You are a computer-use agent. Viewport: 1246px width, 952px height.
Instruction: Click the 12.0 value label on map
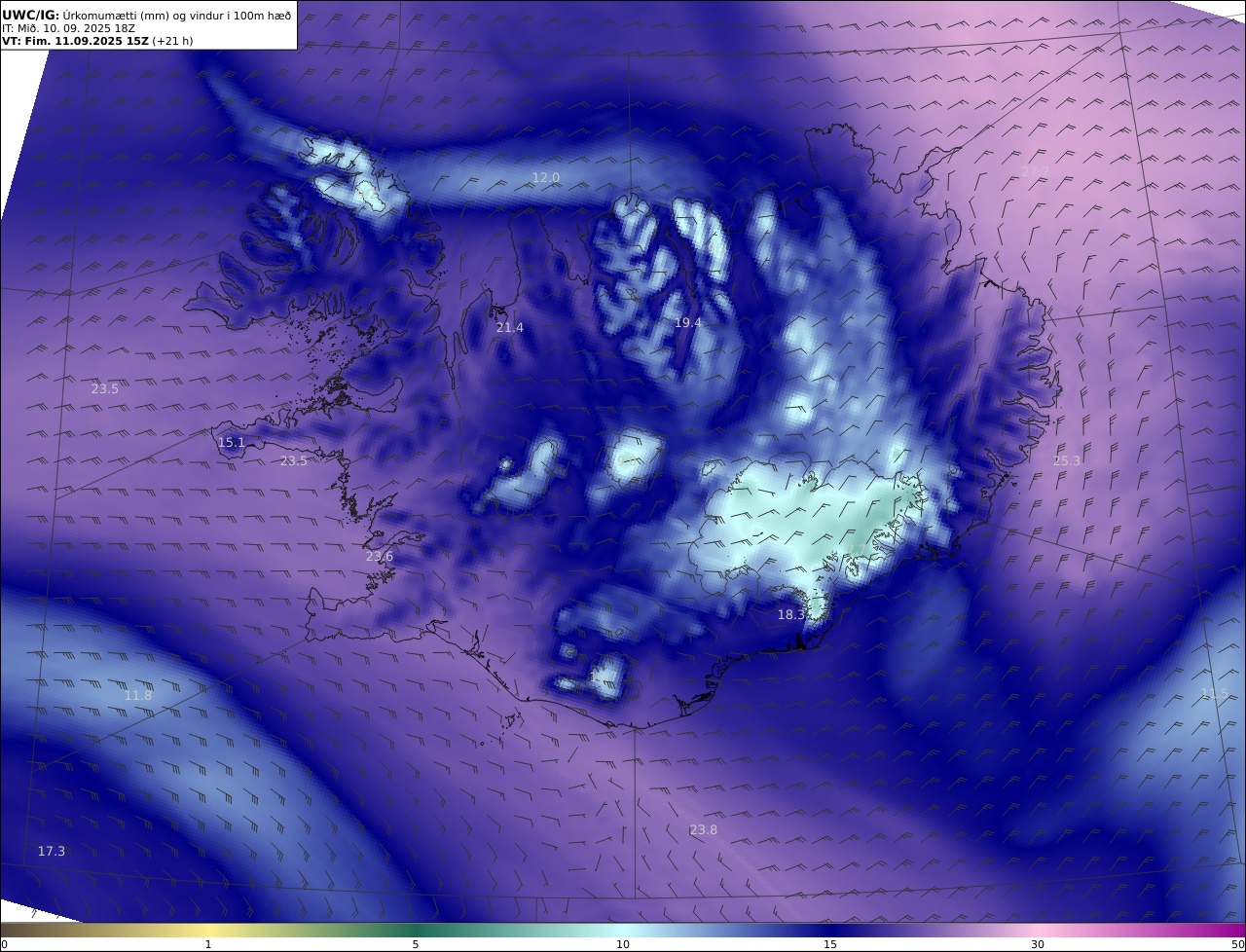(x=545, y=177)
